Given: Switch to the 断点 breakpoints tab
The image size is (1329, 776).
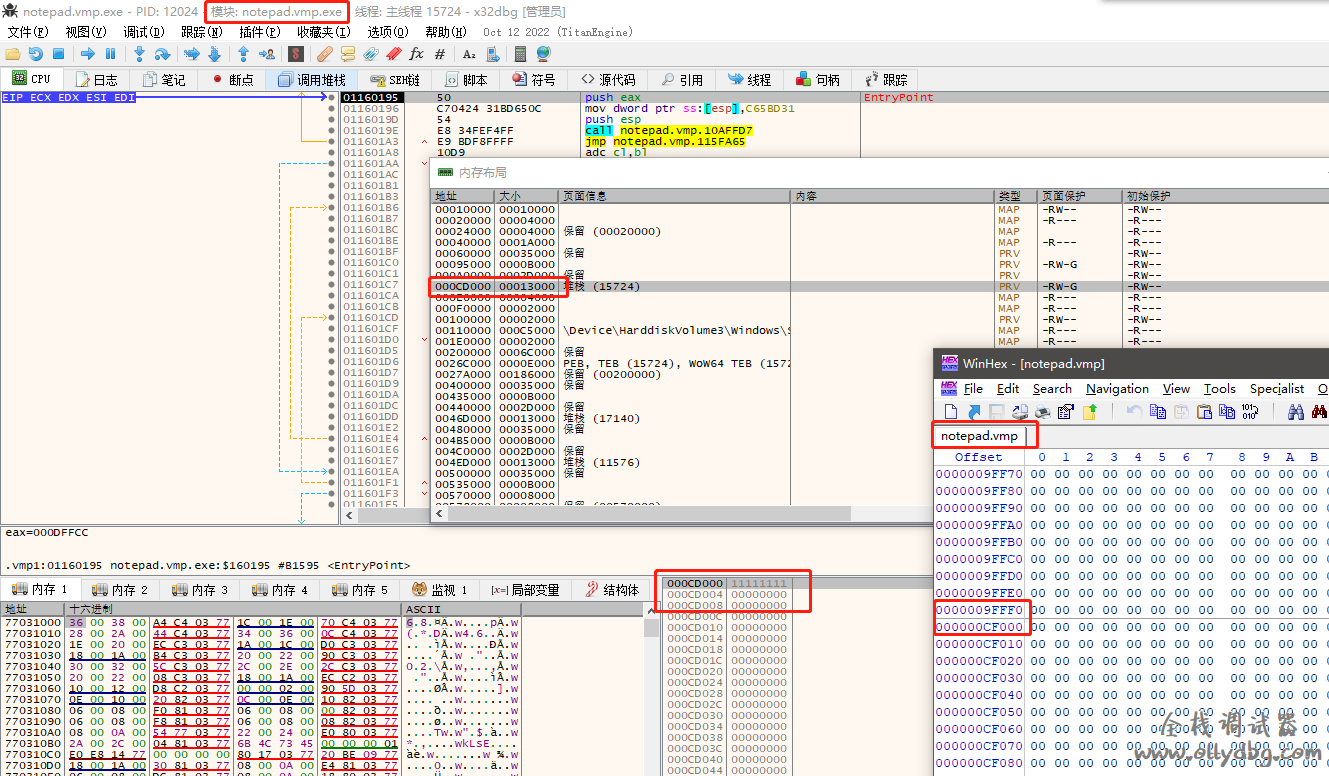Looking at the screenshot, I should (232, 79).
